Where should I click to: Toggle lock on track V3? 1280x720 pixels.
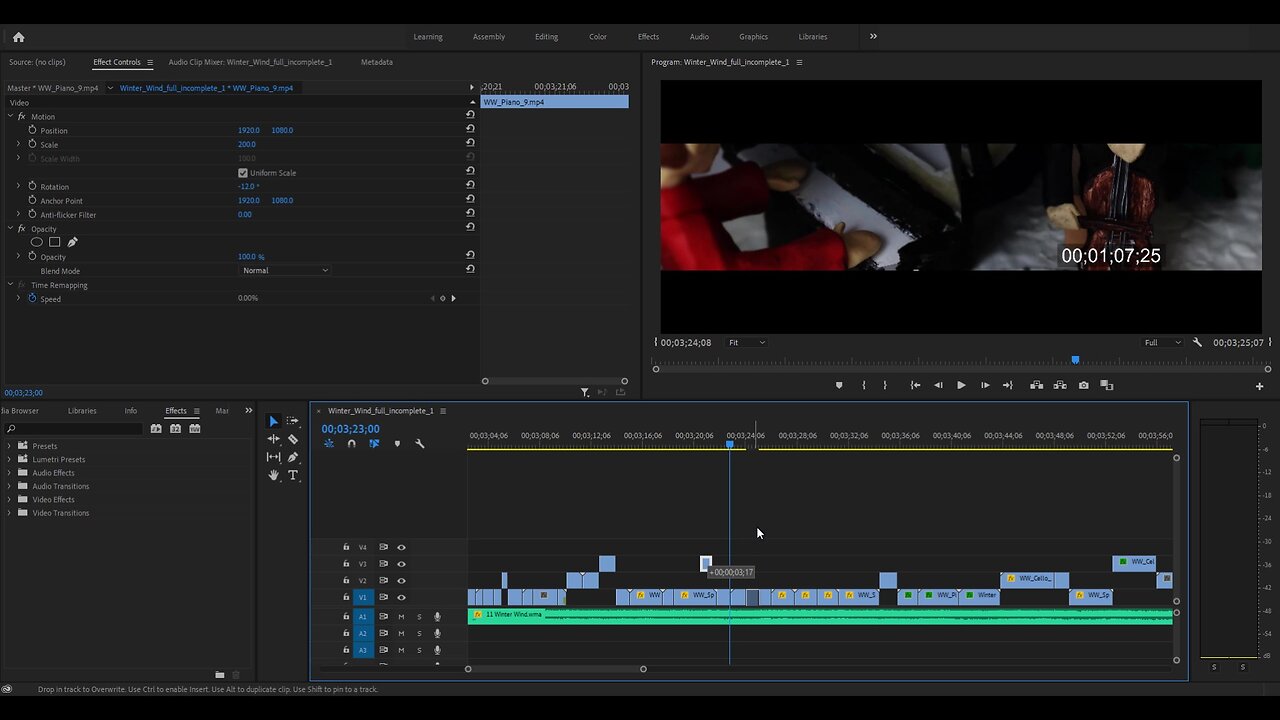[346, 564]
